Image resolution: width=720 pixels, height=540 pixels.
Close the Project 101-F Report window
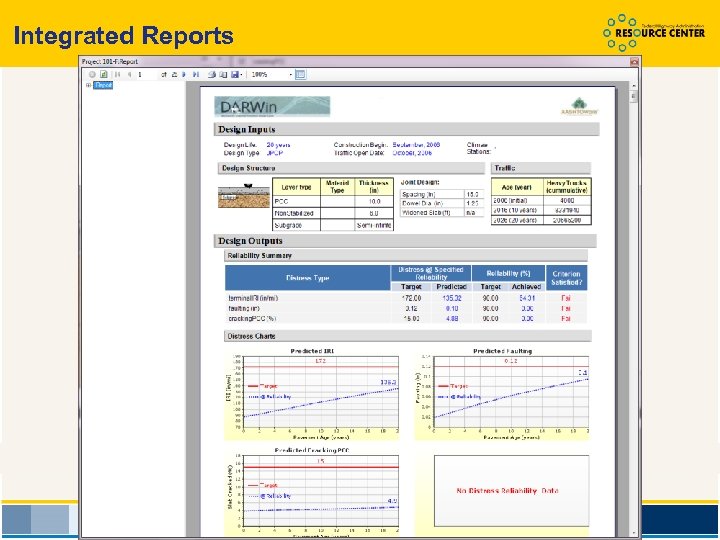tap(634, 62)
